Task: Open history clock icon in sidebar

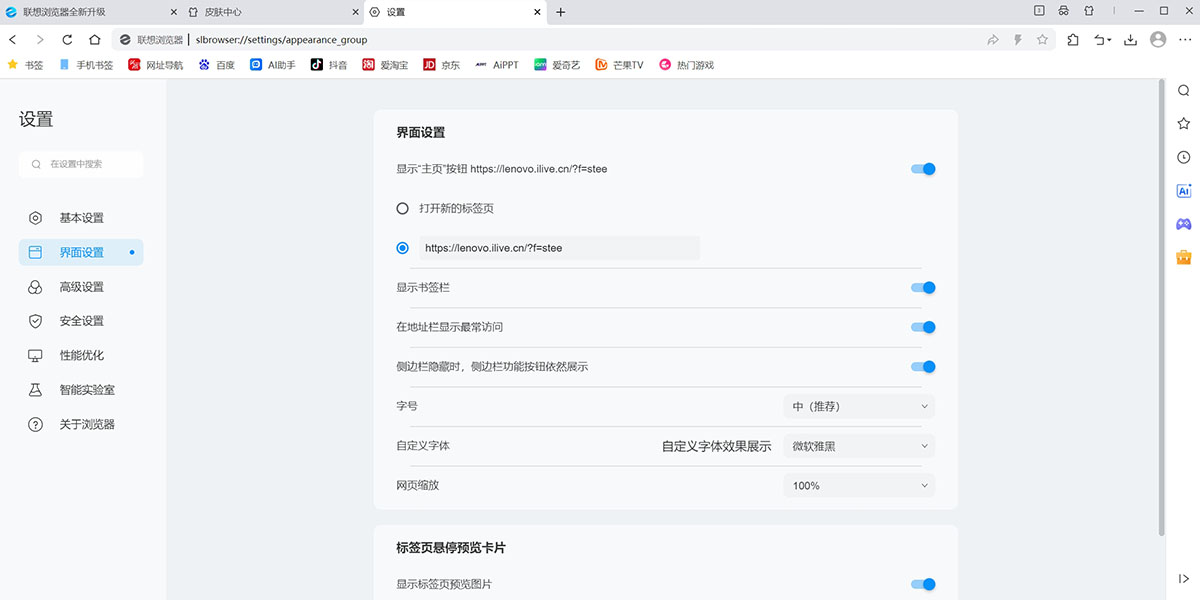Action: click(x=1184, y=157)
